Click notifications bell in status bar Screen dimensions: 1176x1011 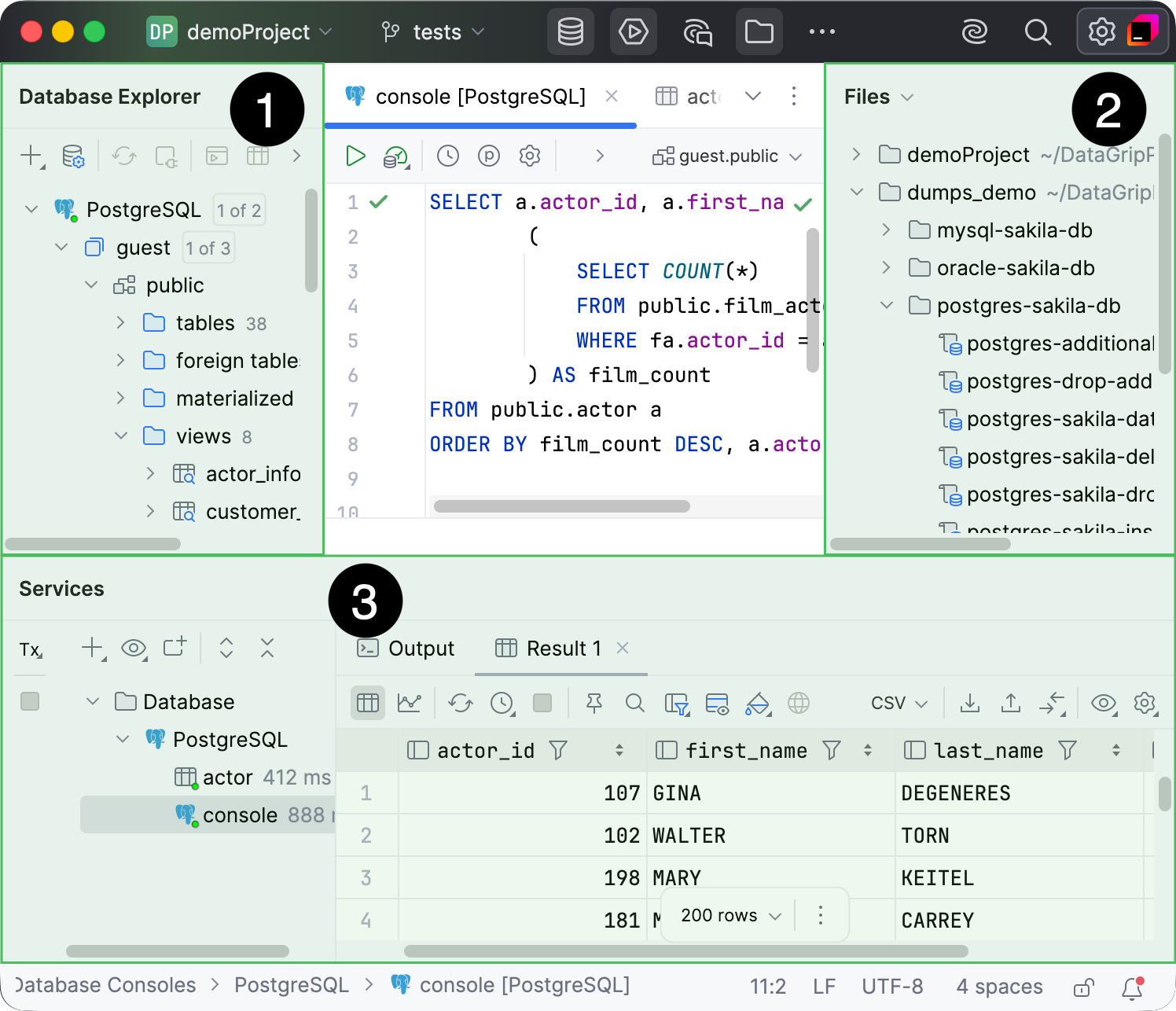click(1132, 987)
